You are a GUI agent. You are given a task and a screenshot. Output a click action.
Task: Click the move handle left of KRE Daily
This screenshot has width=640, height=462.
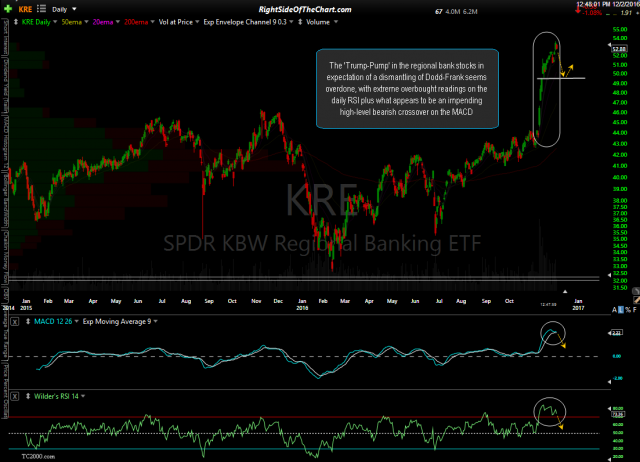[x=16, y=22]
